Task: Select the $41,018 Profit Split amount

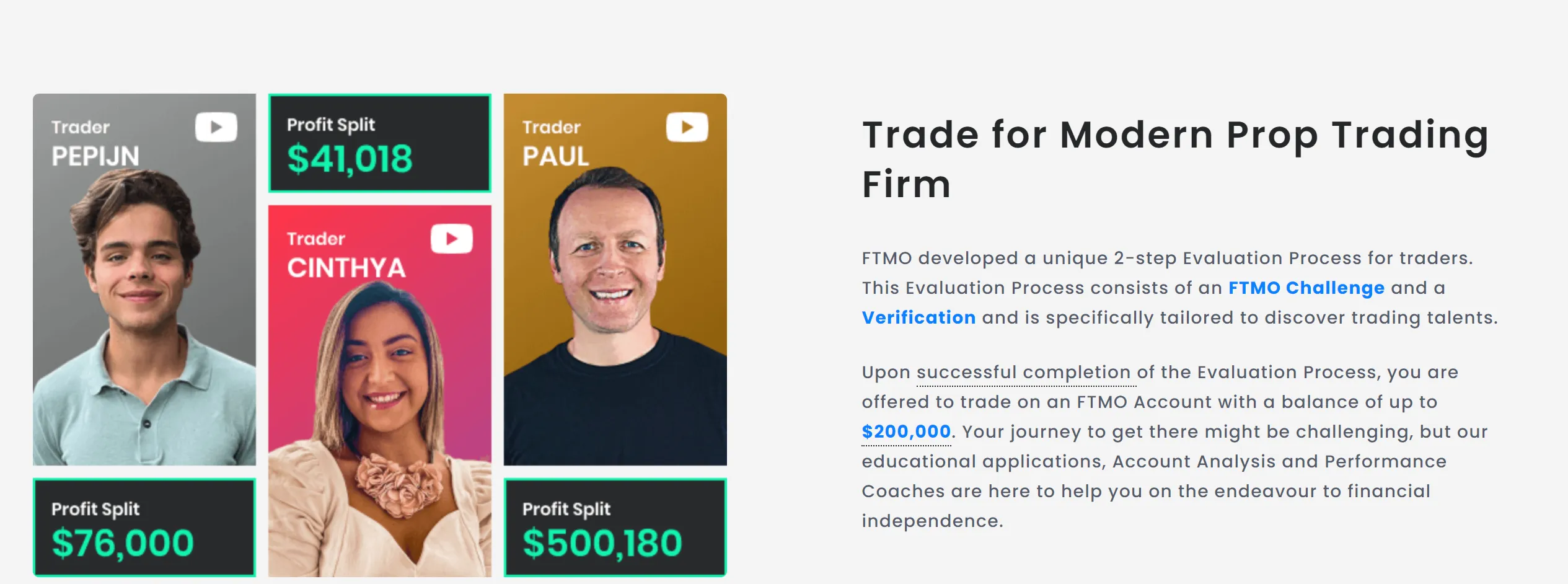Action: tap(350, 159)
